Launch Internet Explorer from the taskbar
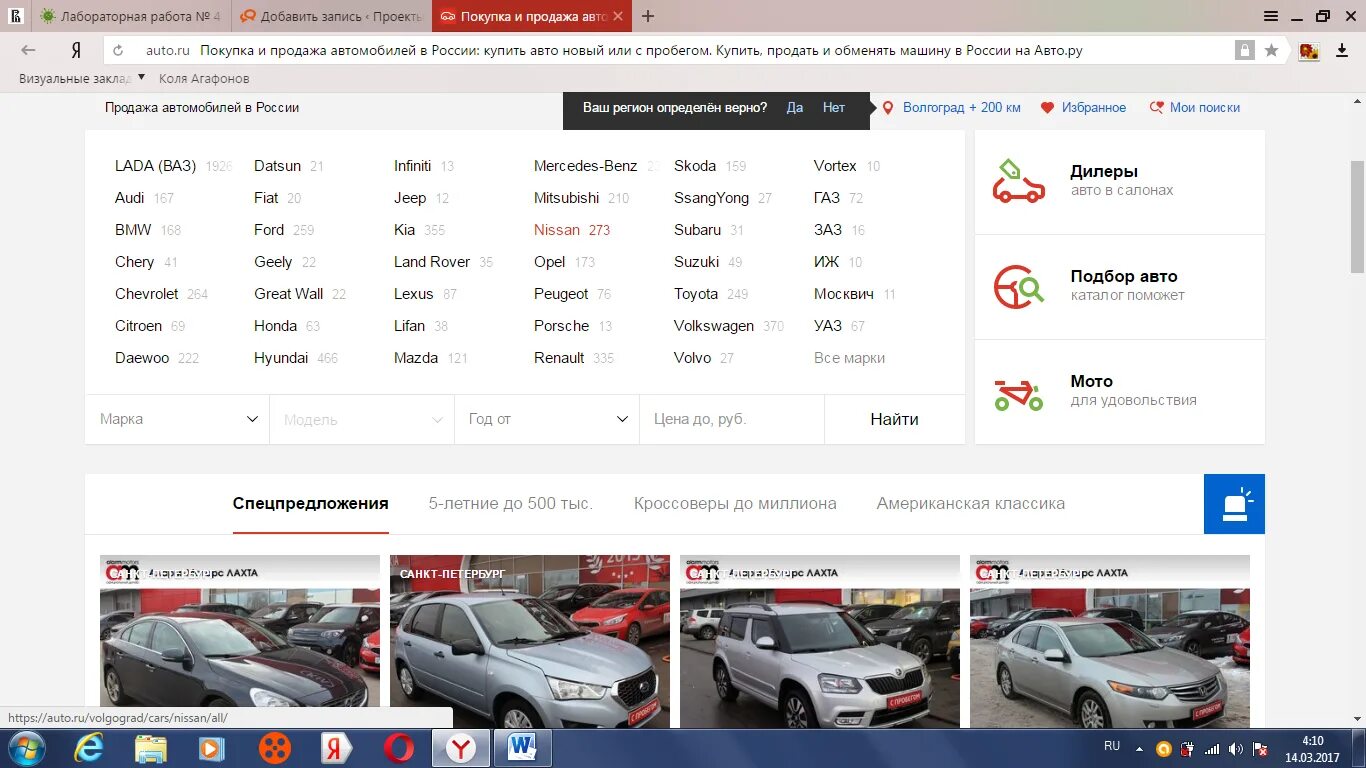 [88, 748]
